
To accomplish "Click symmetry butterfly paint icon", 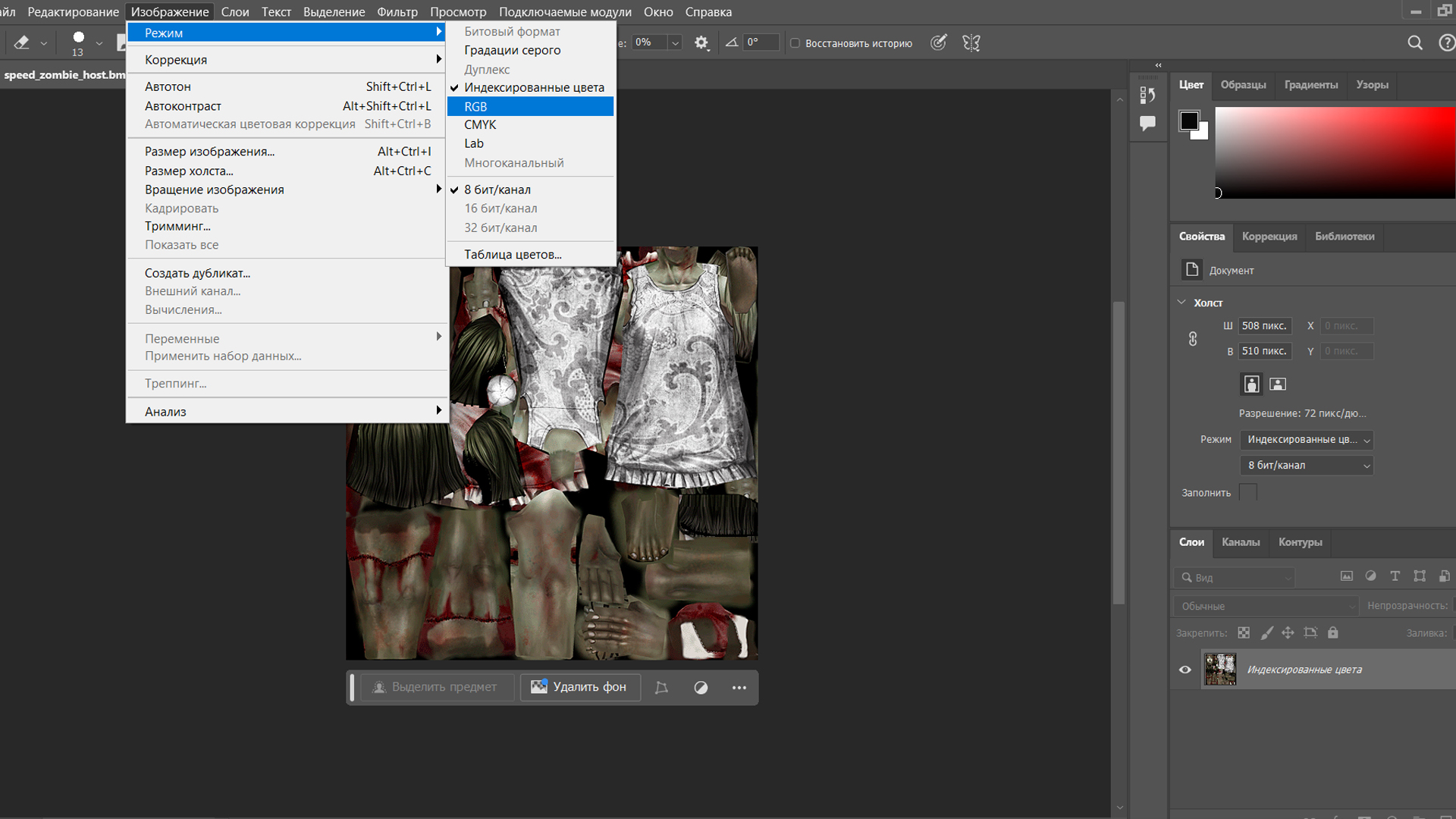I will point(971,43).
